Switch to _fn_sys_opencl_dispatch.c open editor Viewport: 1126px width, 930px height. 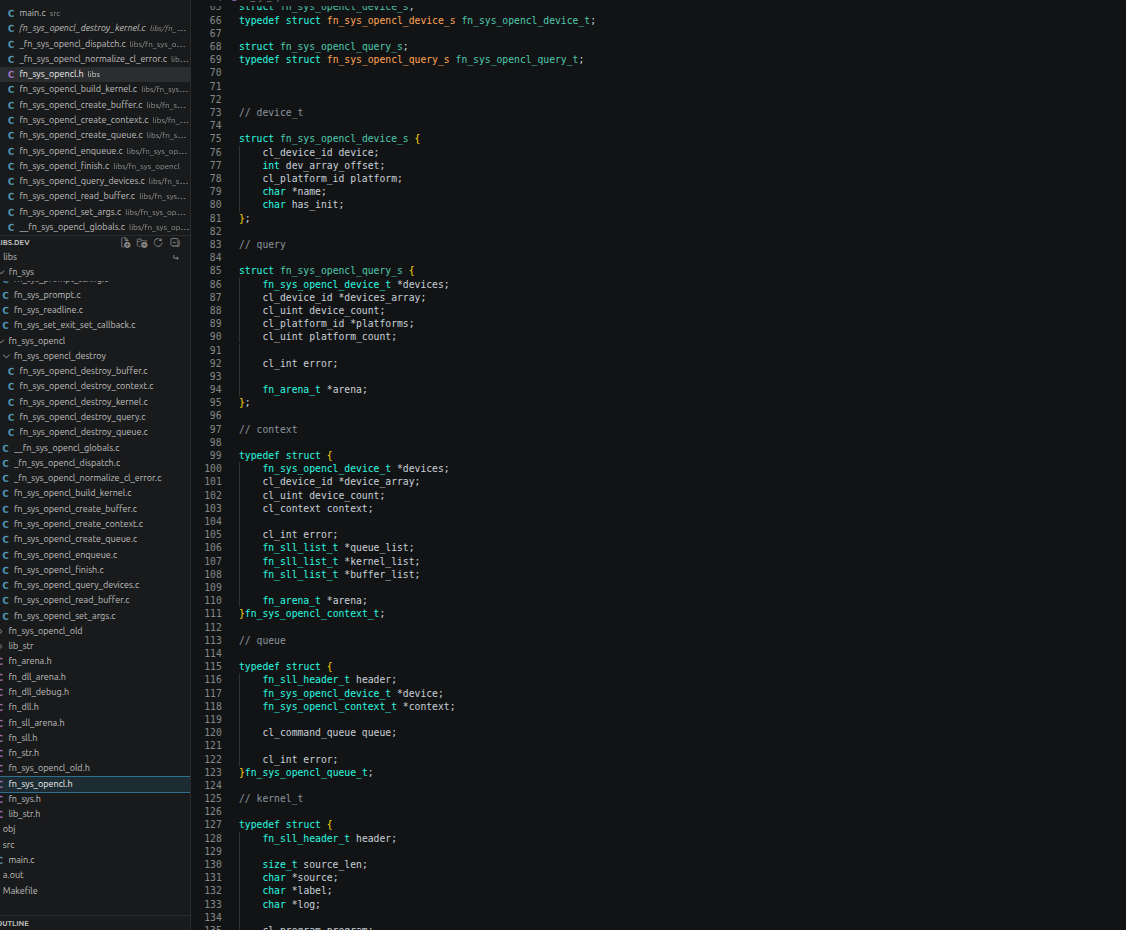click(95, 44)
